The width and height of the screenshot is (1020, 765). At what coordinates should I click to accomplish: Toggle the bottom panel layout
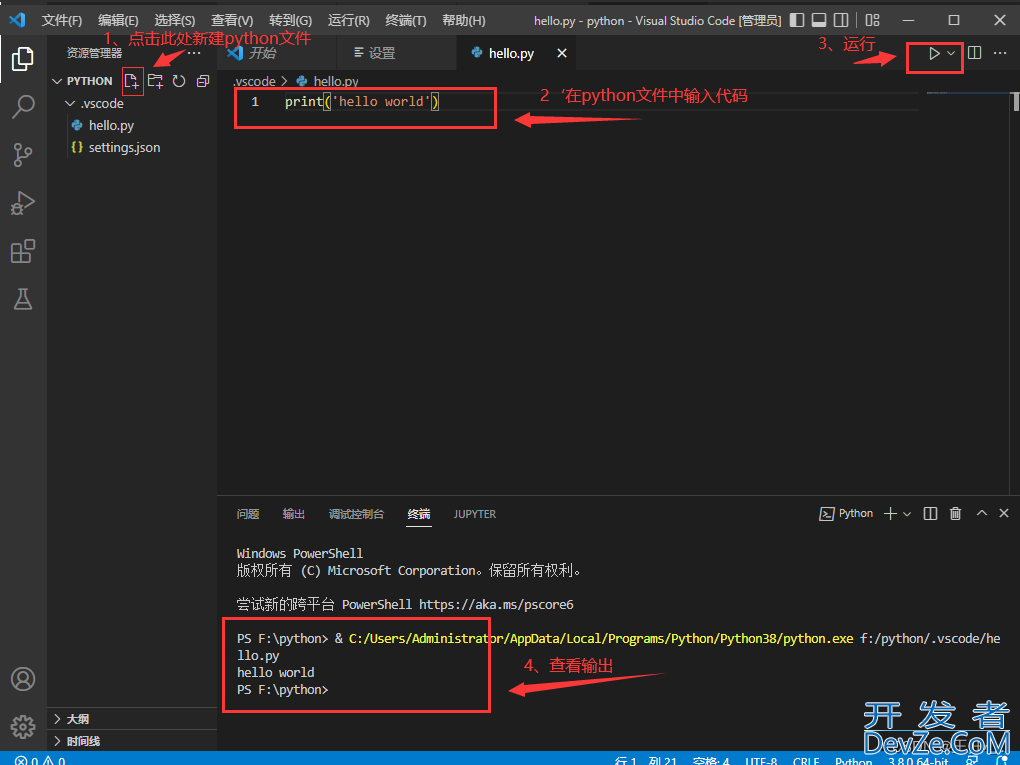tap(819, 20)
